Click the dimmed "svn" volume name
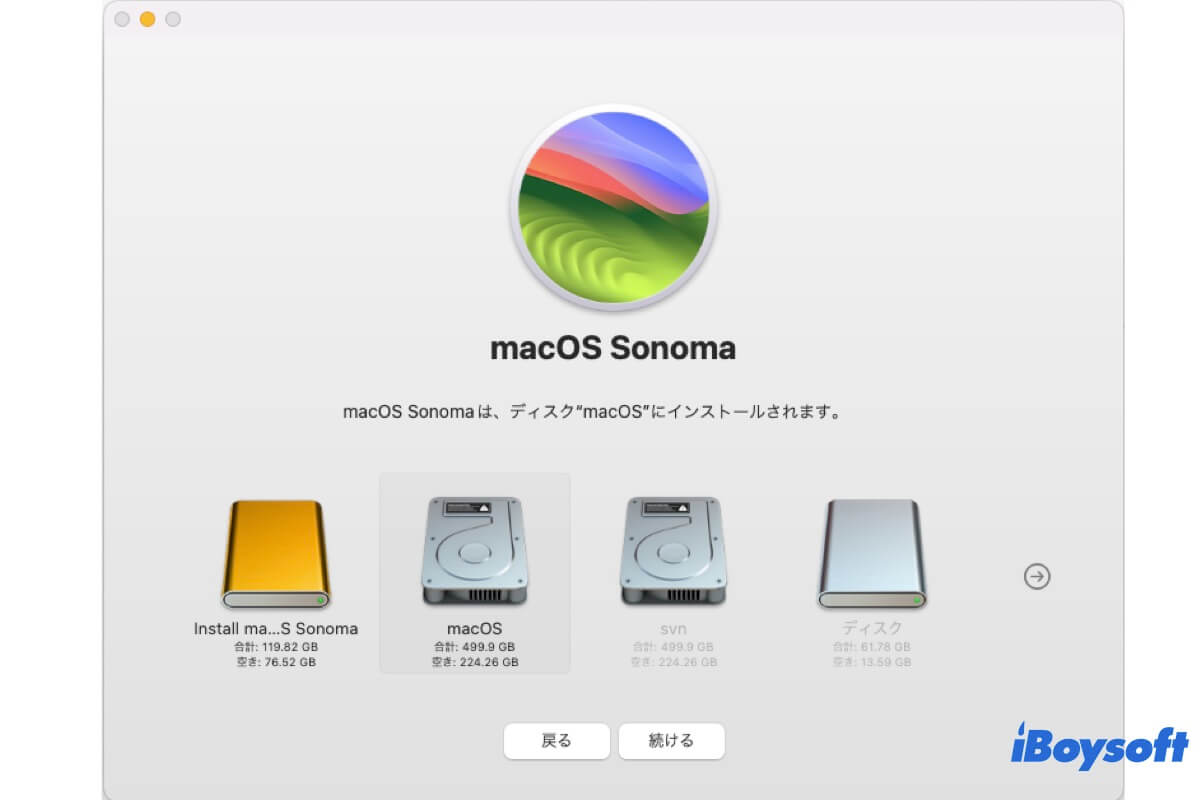 tap(674, 629)
